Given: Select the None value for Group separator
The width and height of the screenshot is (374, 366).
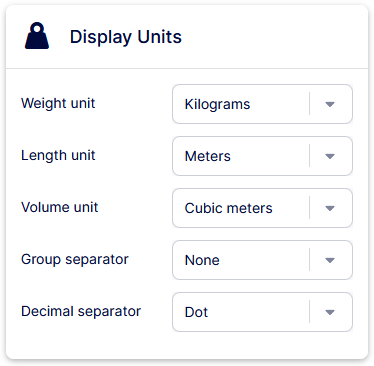Looking at the screenshot, I should (x=202, y=260).
